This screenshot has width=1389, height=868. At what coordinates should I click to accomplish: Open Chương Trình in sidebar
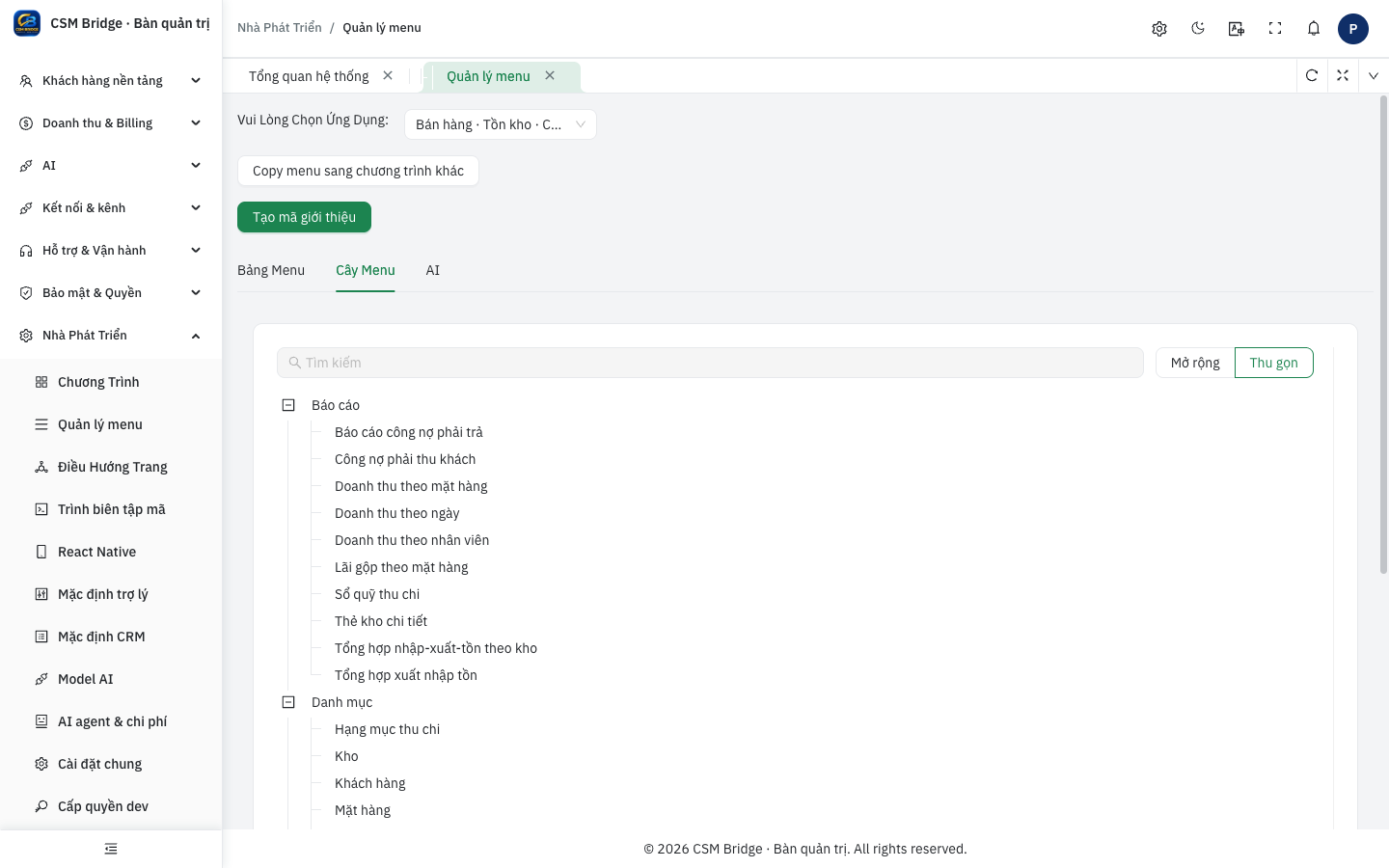coord(111,382)
